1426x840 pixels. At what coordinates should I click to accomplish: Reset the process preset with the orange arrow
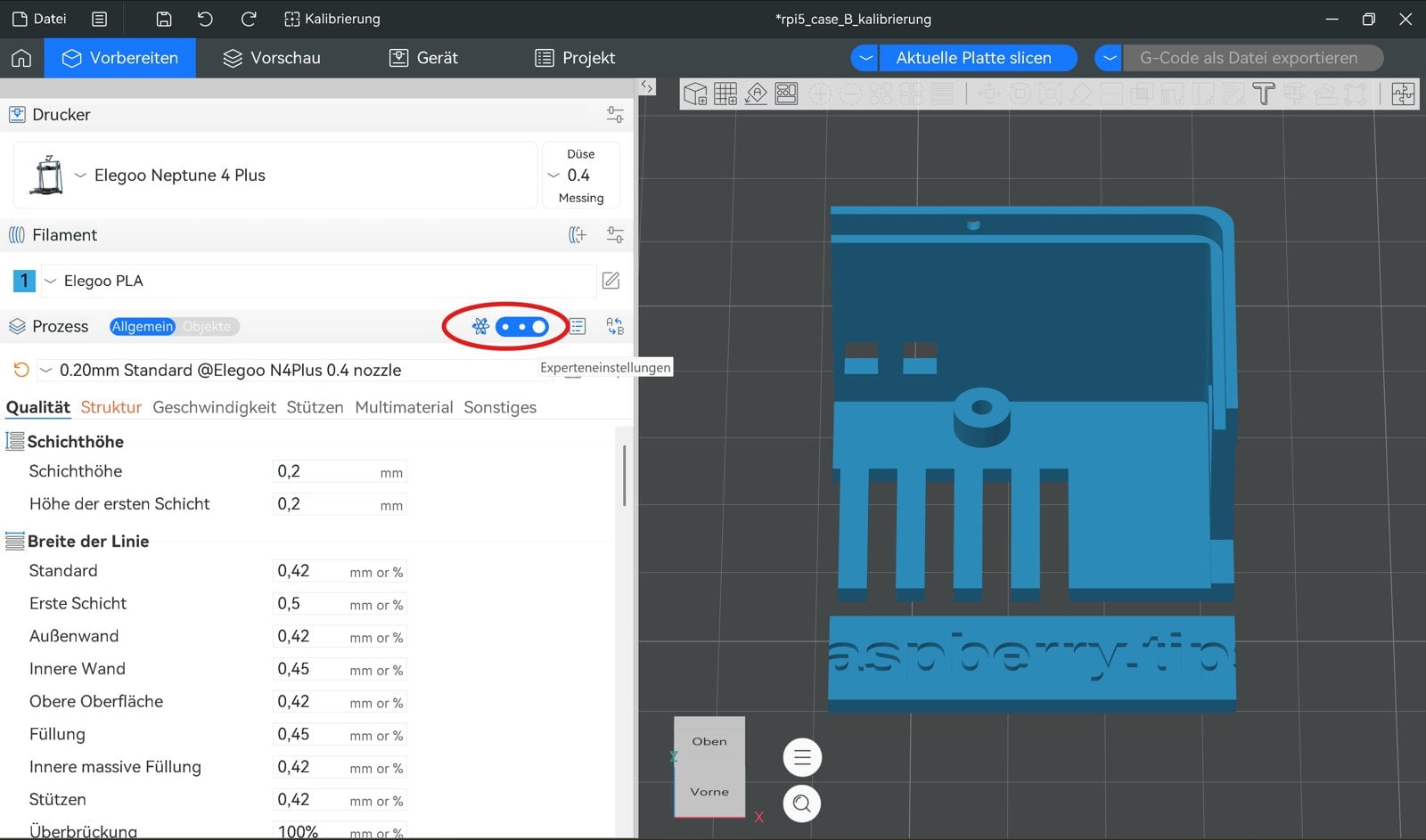[x=21, y=370]
